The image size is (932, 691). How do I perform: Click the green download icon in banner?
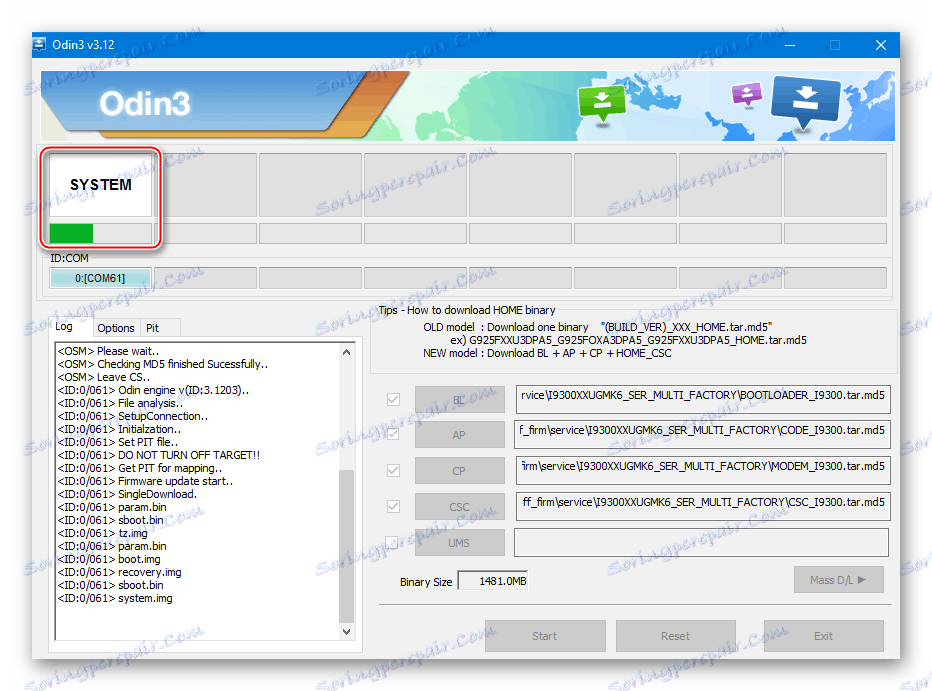(x=602, y=102)
